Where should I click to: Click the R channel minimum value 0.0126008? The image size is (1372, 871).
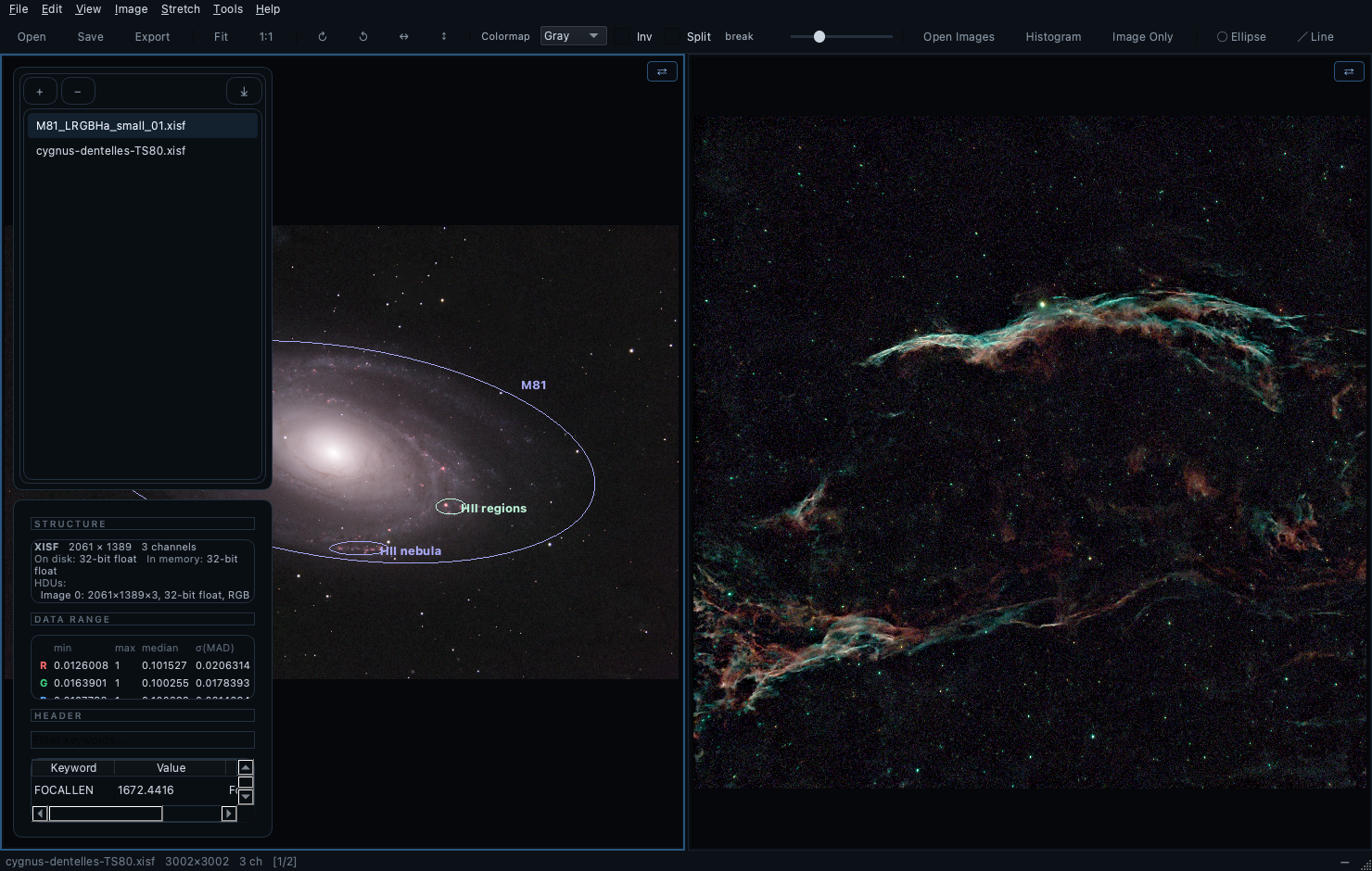[81, 665]
